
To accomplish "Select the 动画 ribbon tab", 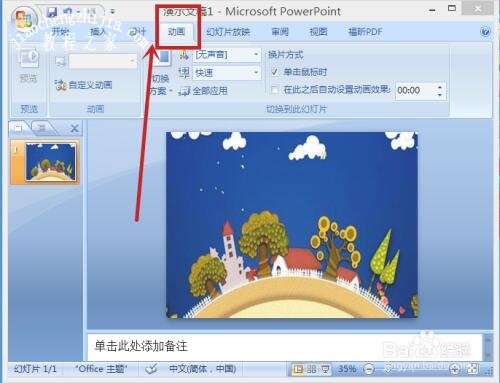I will click(176, 32).
